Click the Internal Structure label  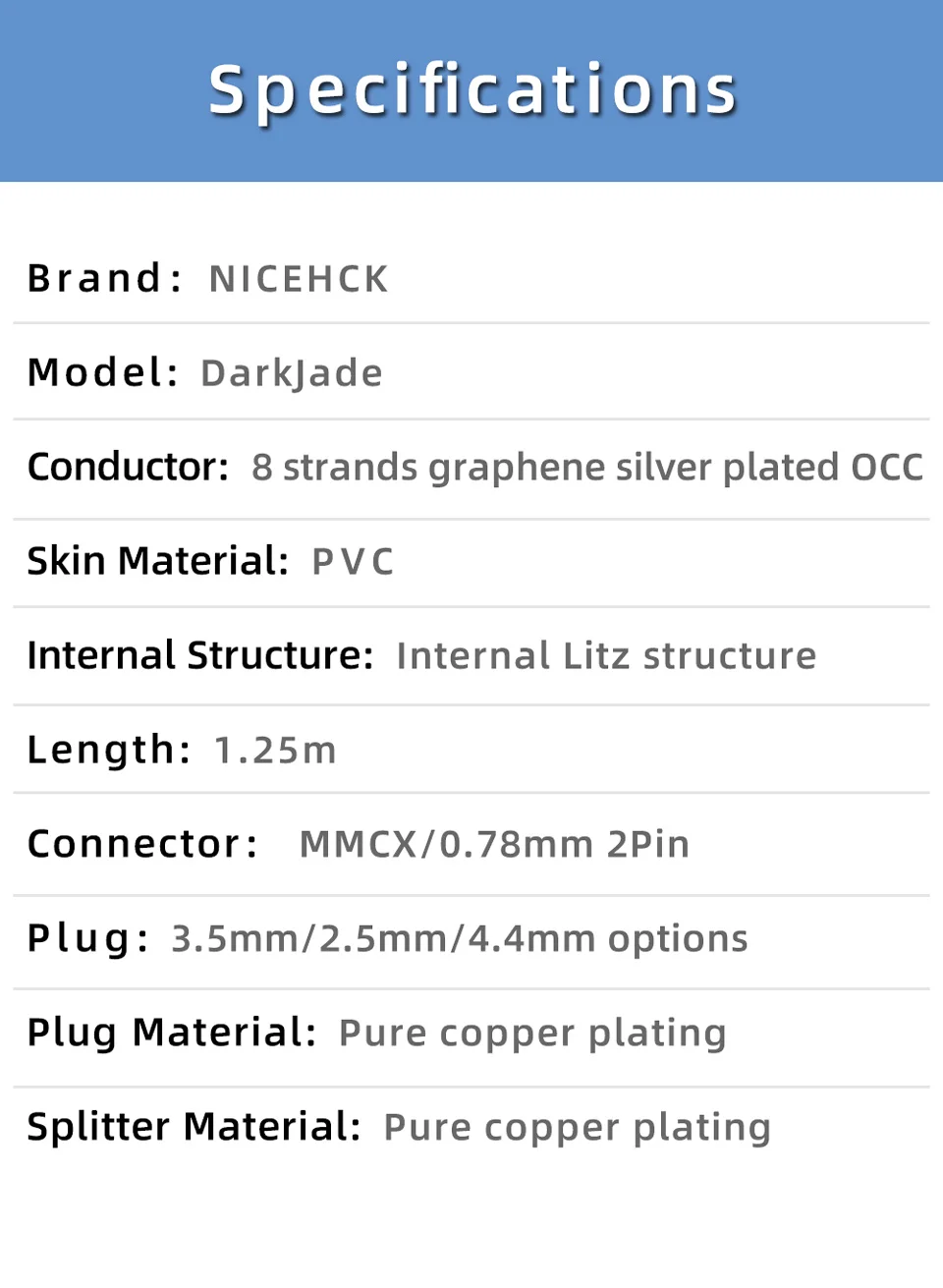click(200, 655)
